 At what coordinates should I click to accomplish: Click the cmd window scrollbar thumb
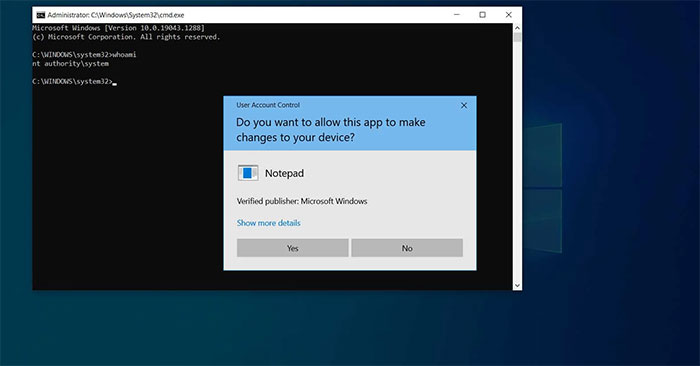(x=517, y=37)
